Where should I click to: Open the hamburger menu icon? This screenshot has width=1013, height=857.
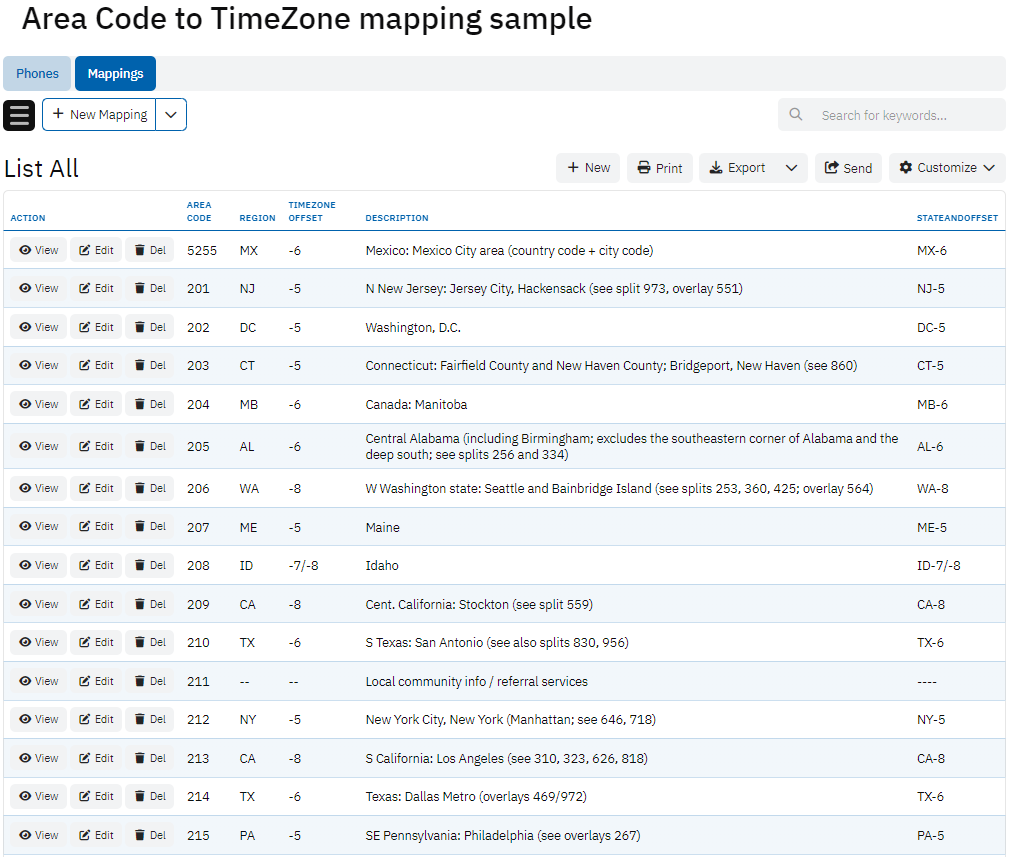[x=19, y=115]
